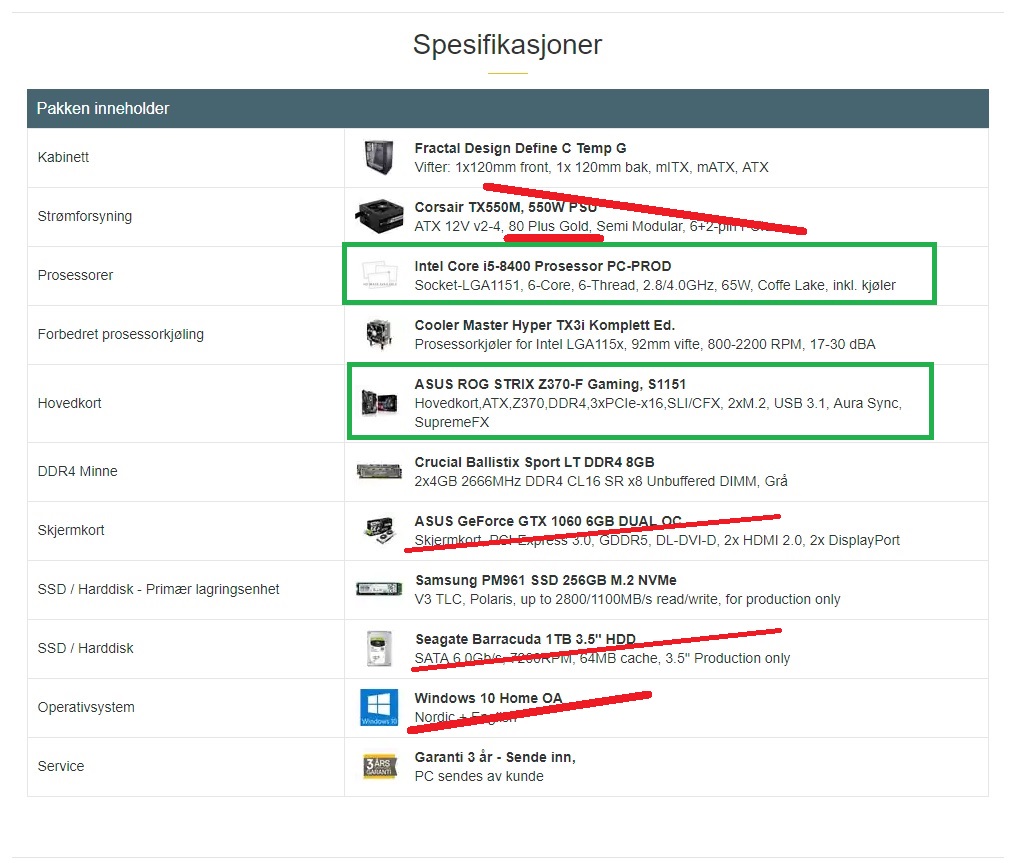Click the Intel Core i5-8400 placeholder image
This screenshot has width=1011, height=863.
pyautogui.click(x=379, y=275)
